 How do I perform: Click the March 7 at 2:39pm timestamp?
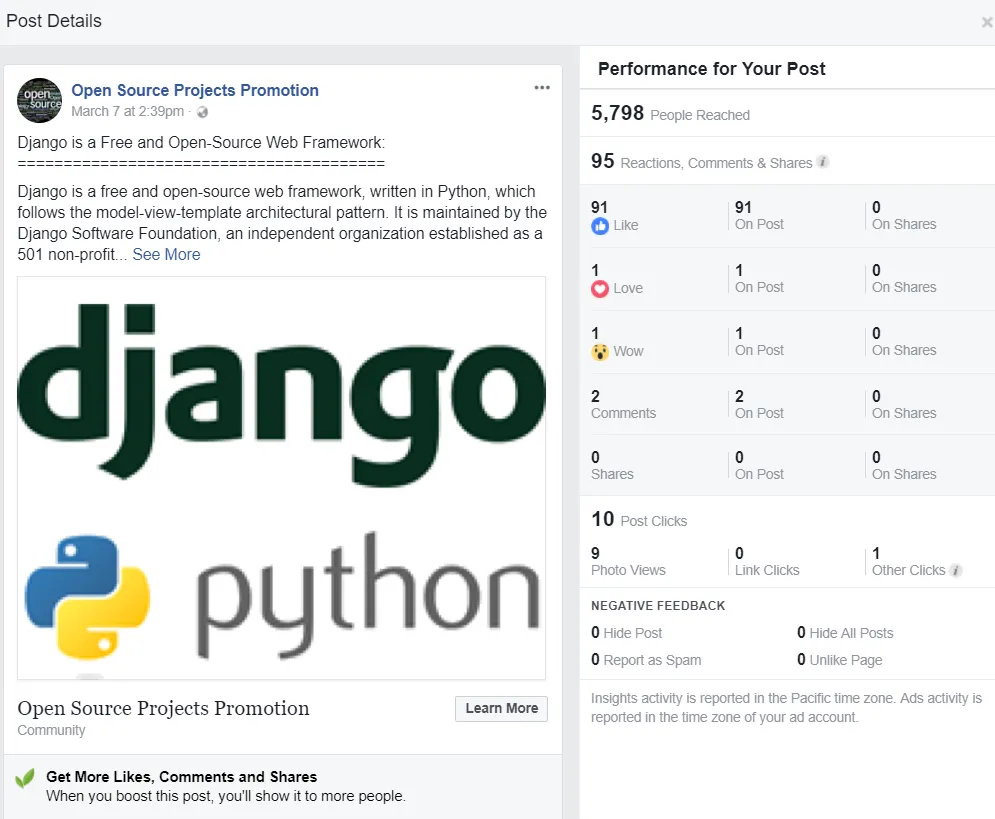pos(128,112)
